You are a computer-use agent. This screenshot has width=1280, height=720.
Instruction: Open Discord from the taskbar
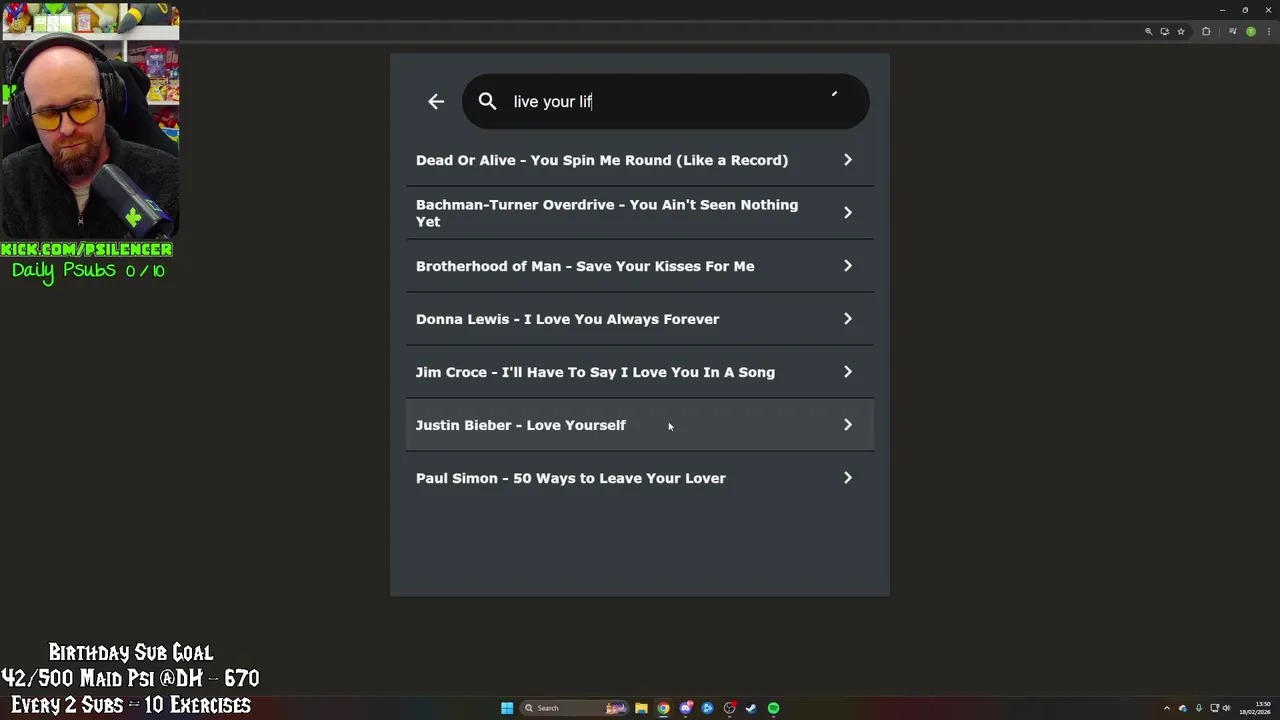point(686,708)
